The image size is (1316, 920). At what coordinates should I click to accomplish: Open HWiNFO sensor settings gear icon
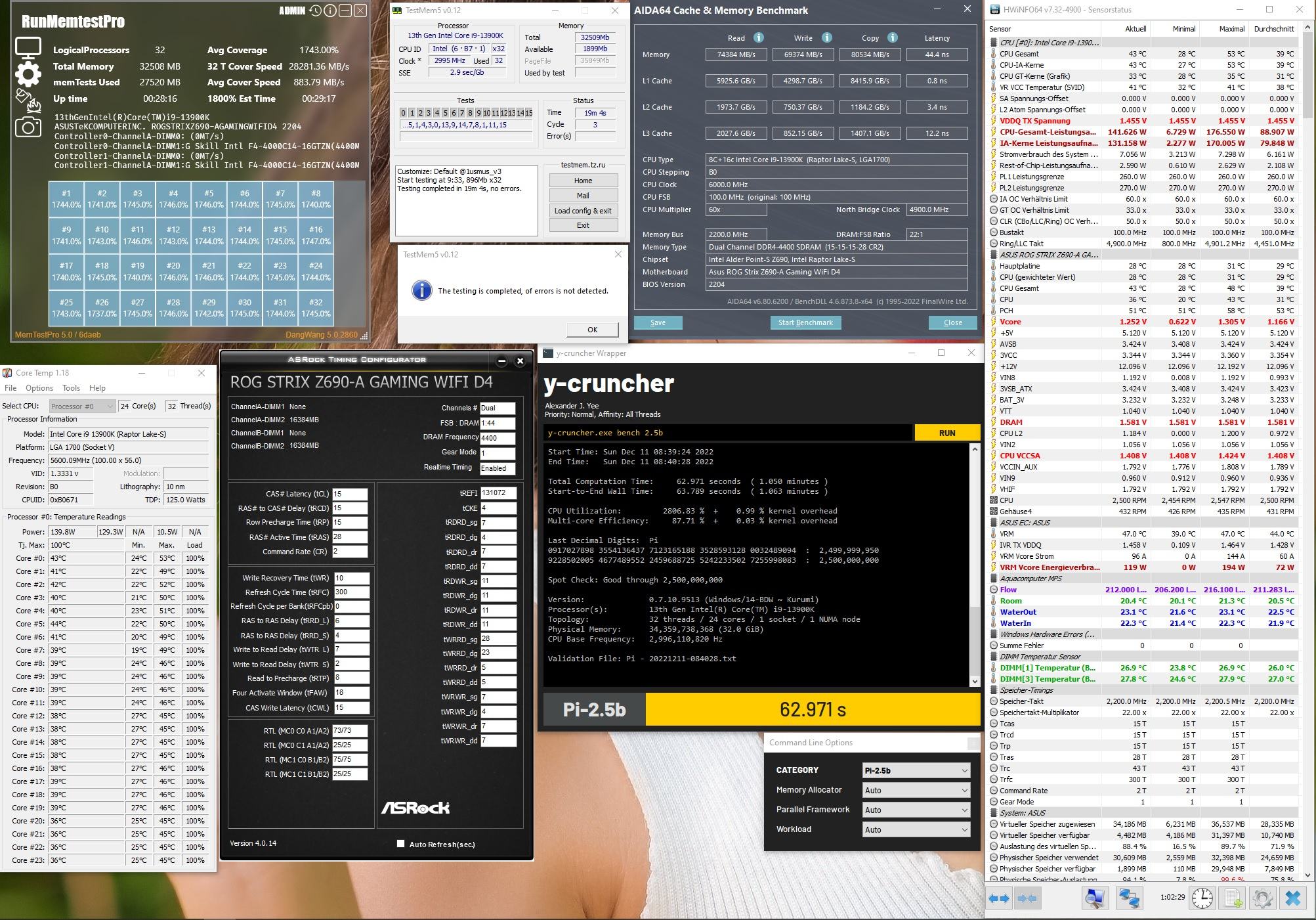pyautogui.click(x=1262, y=898)
